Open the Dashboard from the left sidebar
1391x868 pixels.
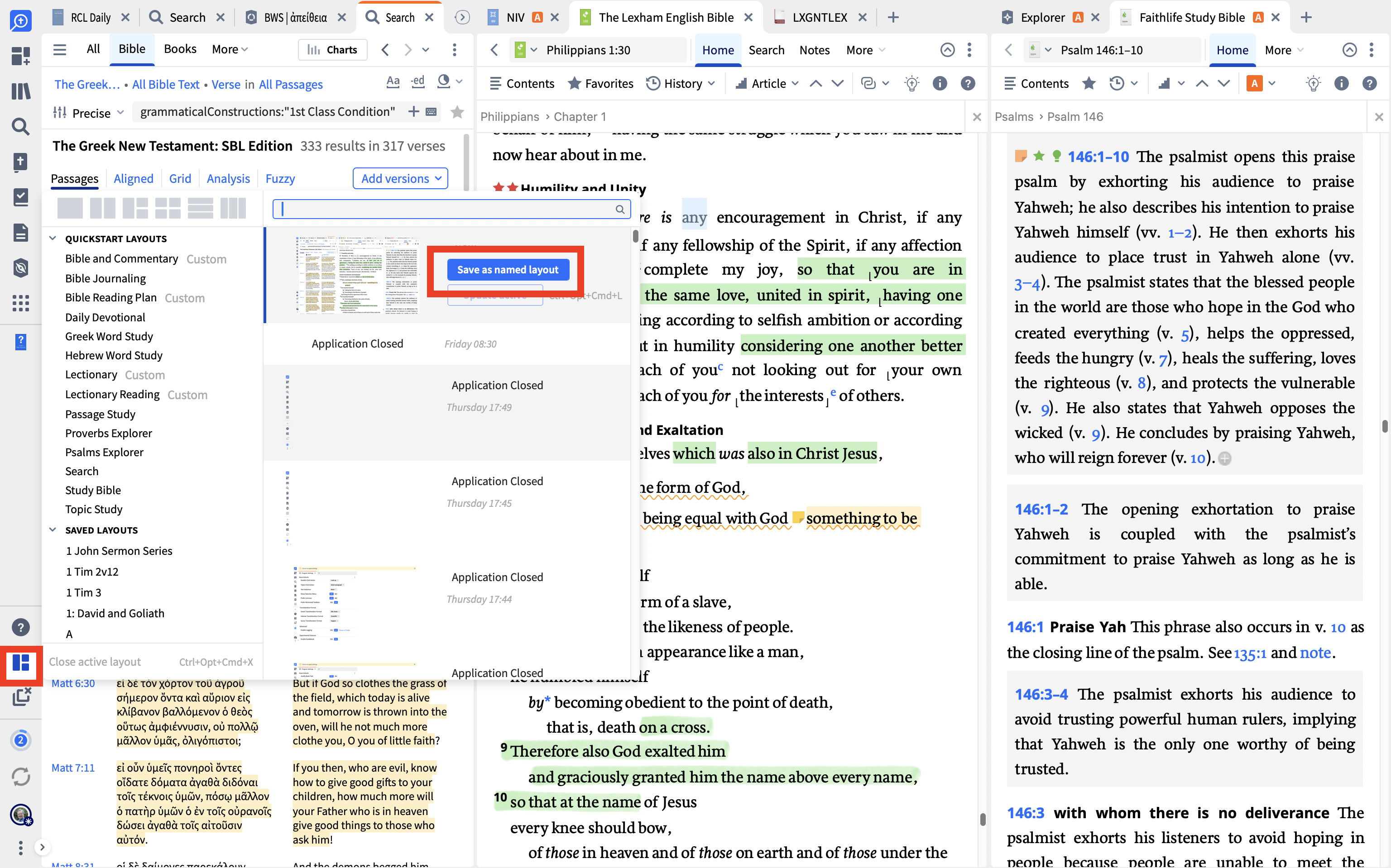[x=21, y=56]
